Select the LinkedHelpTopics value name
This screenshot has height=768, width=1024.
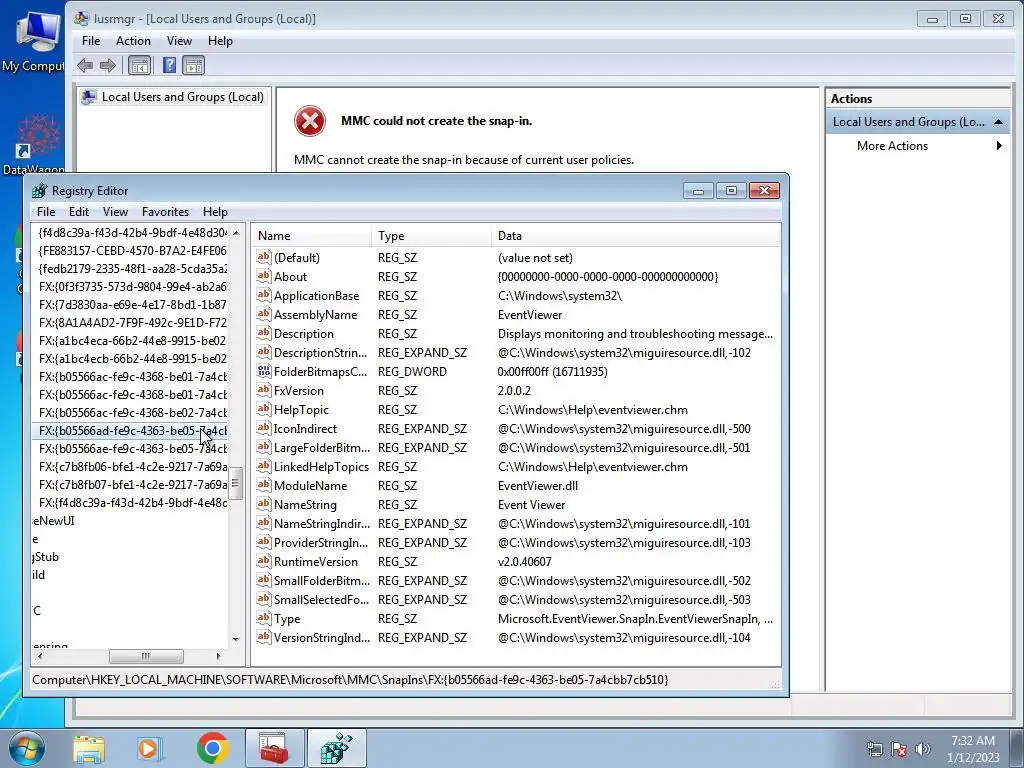point(321,467)
